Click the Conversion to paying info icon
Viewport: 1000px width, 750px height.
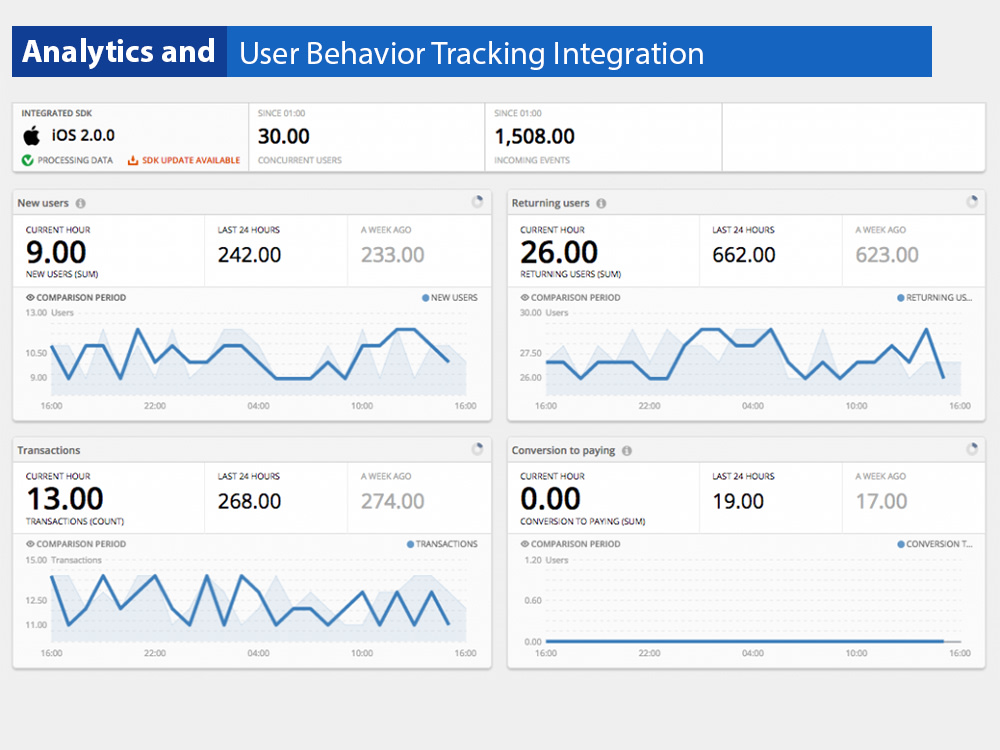[x=626, y=450]
